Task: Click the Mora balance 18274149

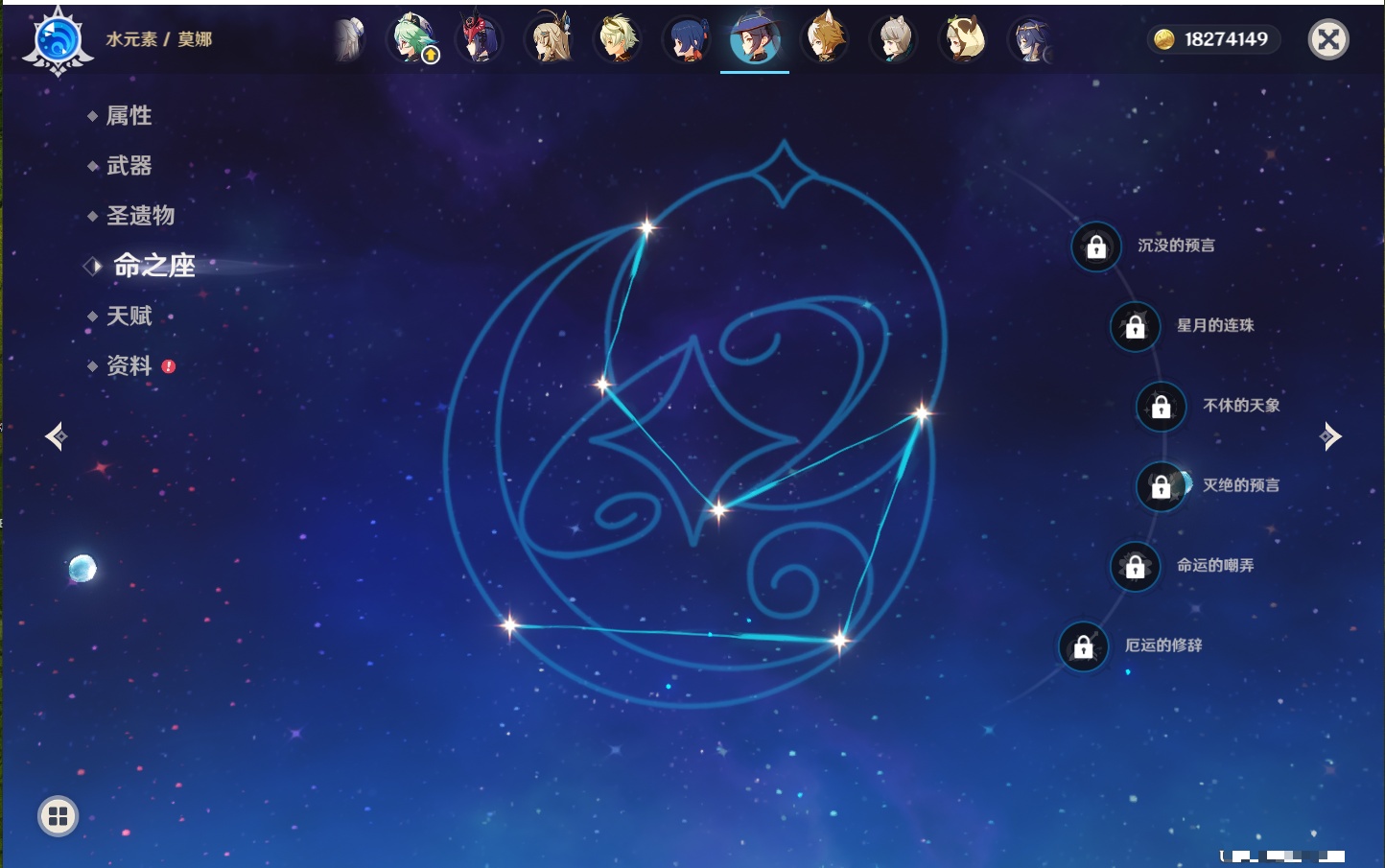Action: (1226, 39)
